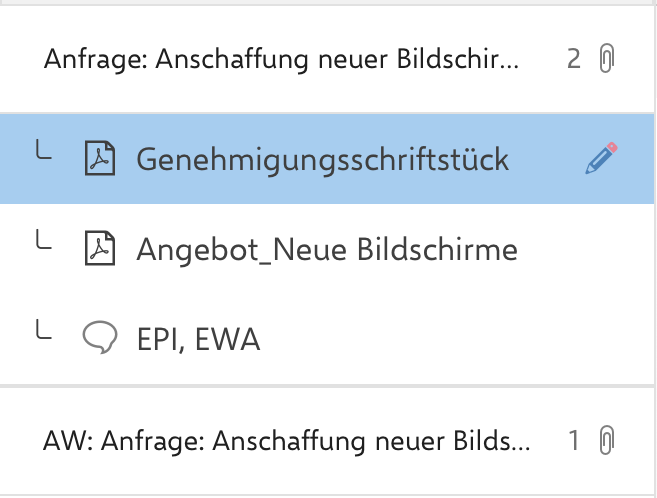Click the attachment count 2 on the Anfrage row
Viewport: 657px width, 498px height.
(x=573, y=60)
